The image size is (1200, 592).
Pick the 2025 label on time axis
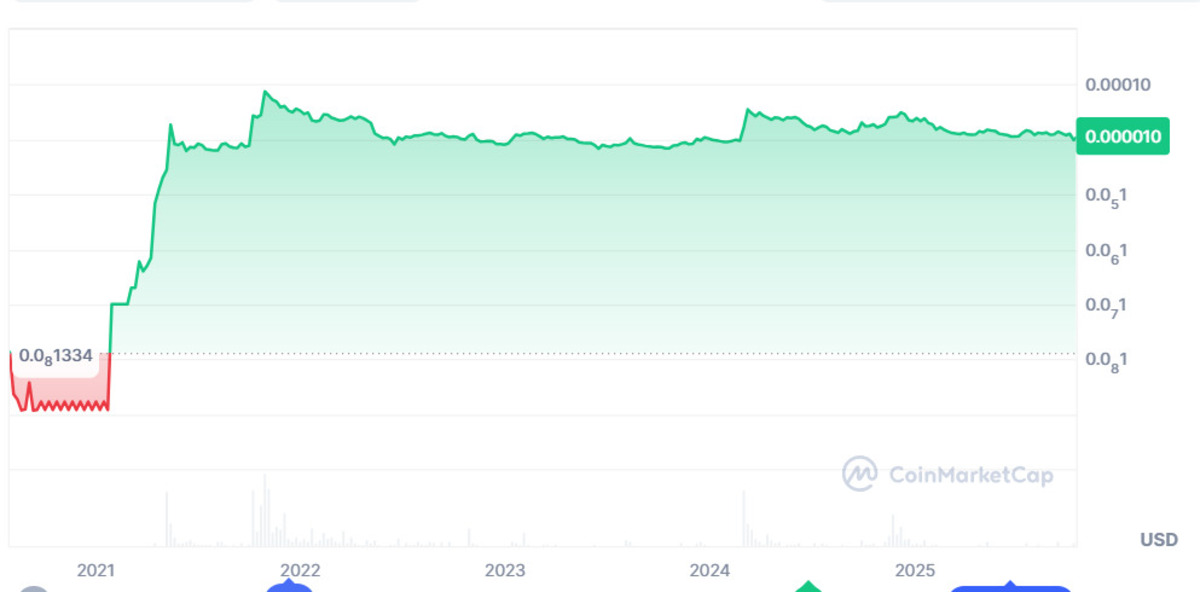pyautogui.click(x=914, y=570)
